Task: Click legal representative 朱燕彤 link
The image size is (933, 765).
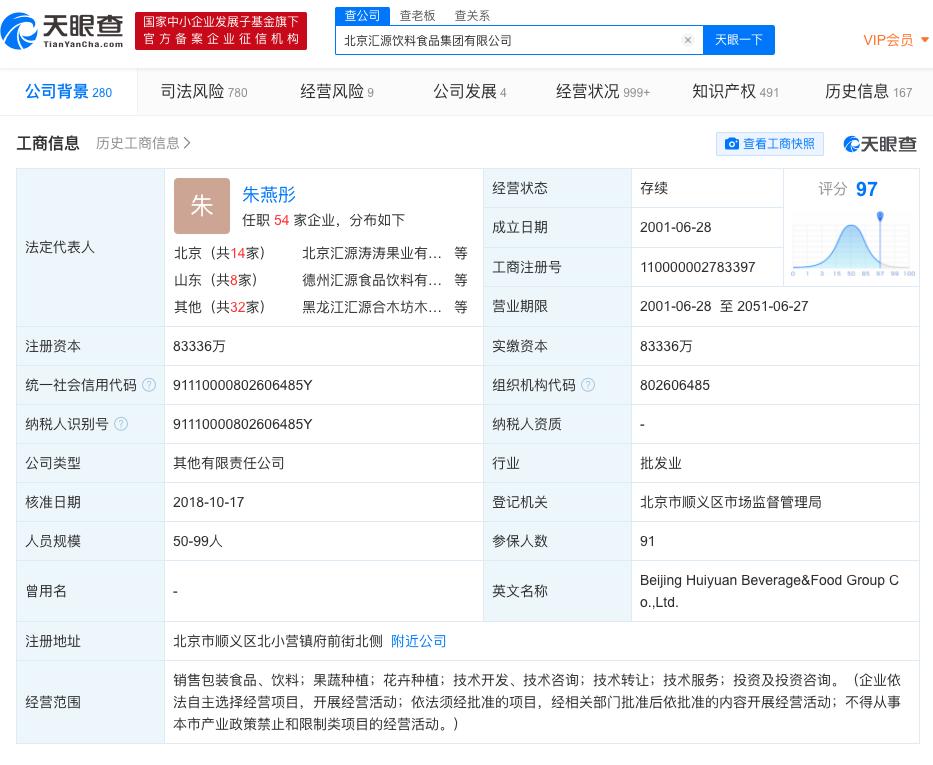Action: [268, 194]
